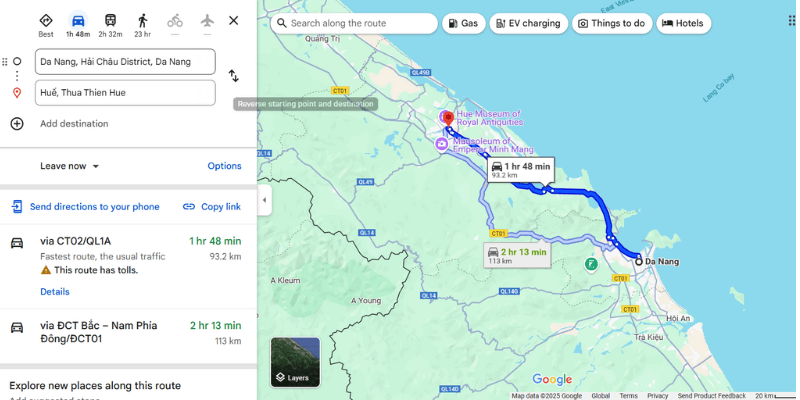This screenshot has width=800, height=400.
Task: Close the directions panel
Action: point(234,20)
